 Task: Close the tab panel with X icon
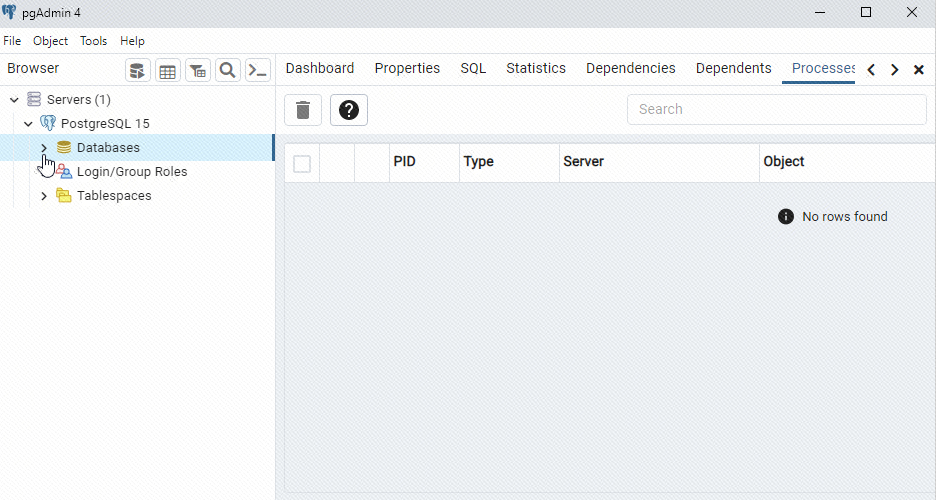pos(919,70)
